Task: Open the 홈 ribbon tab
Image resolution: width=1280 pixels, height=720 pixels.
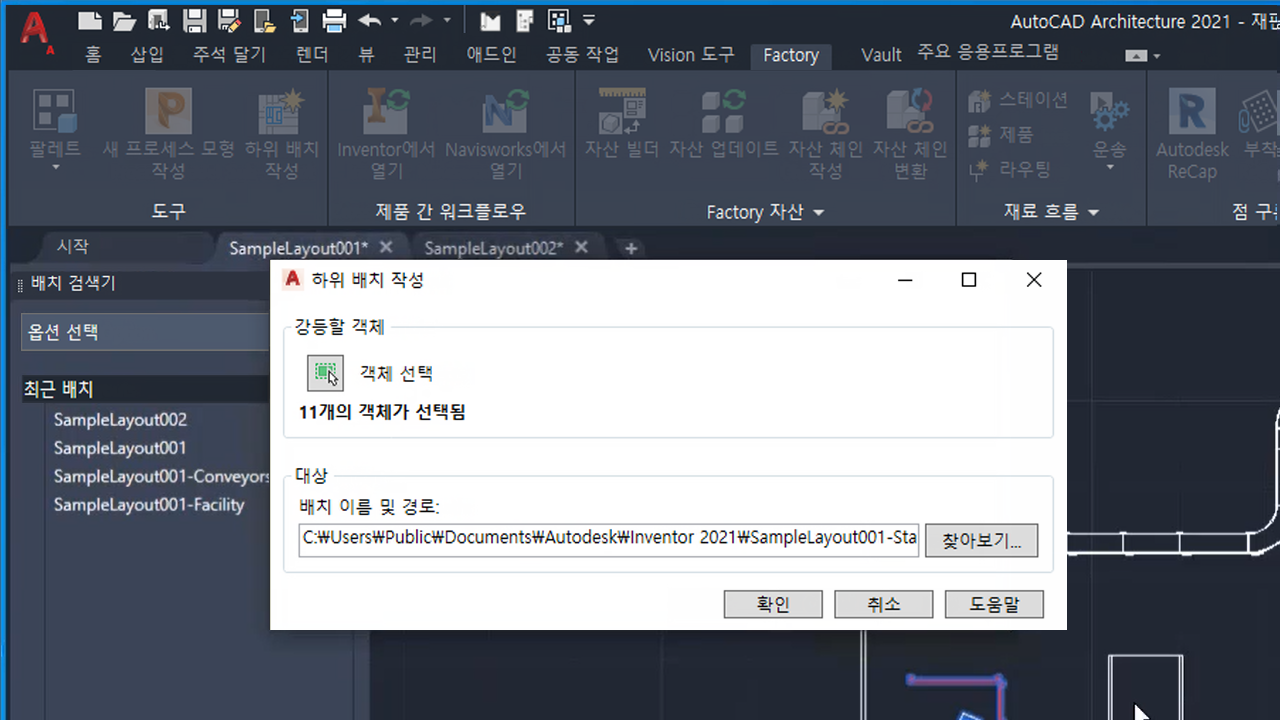Action: [93, 55]
